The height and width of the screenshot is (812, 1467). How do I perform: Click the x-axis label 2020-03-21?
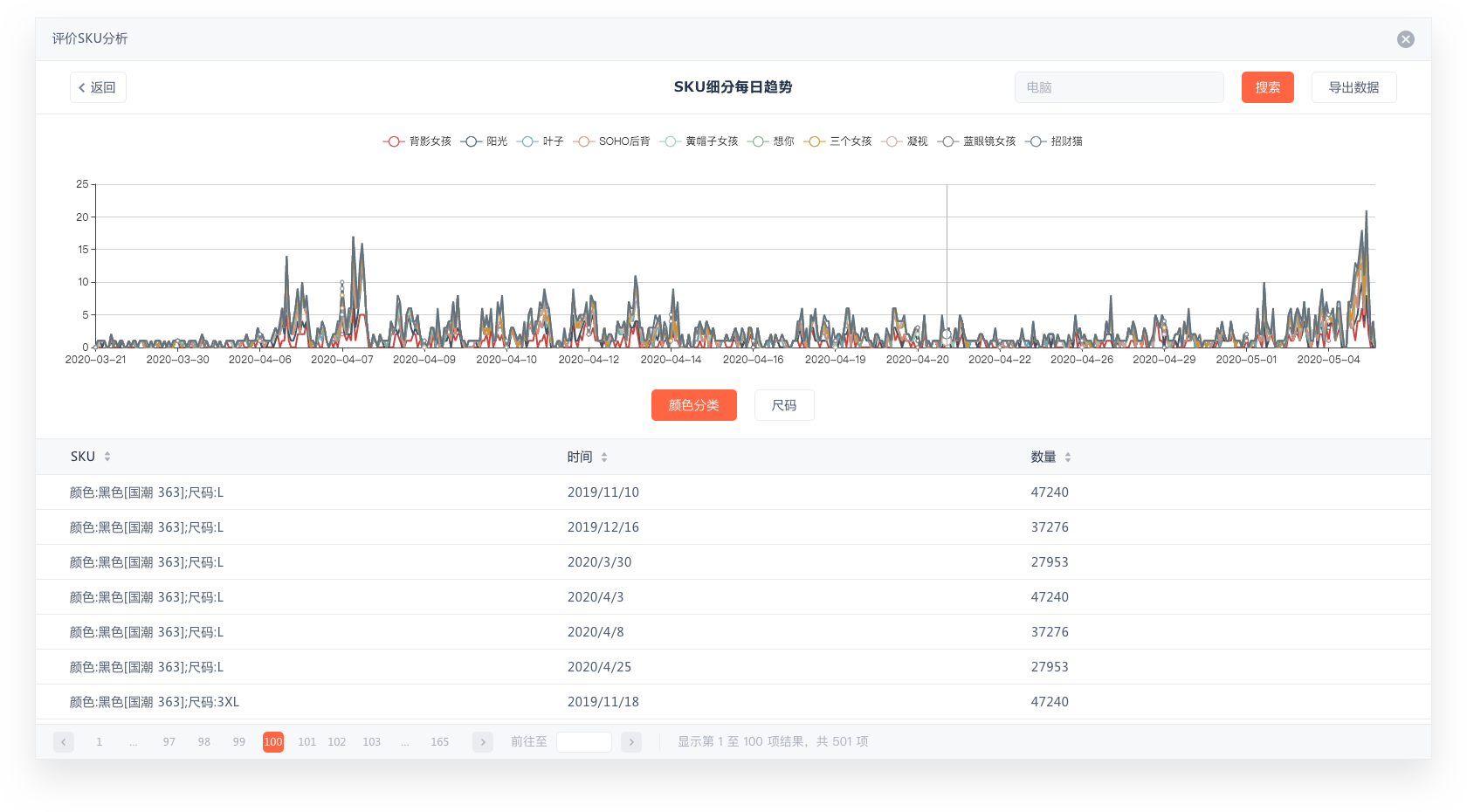coord(95,360)
